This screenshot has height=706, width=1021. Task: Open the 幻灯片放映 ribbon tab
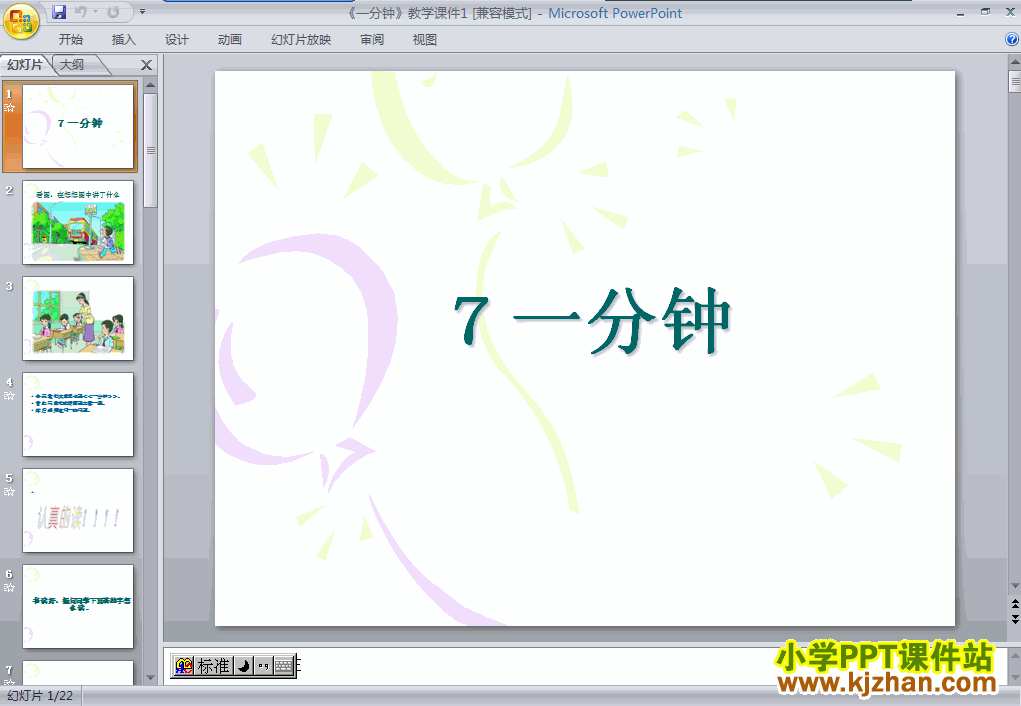click(301, 40)
